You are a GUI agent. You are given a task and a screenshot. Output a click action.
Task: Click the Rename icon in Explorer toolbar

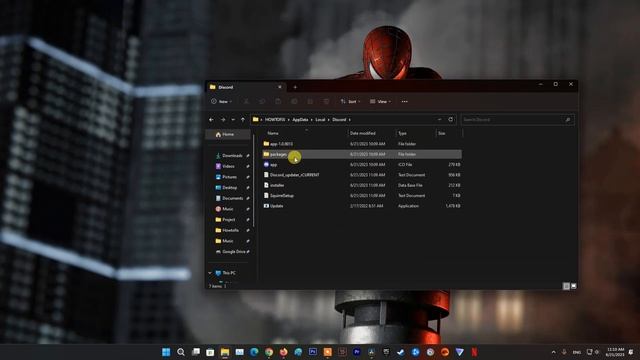(294, 102)
